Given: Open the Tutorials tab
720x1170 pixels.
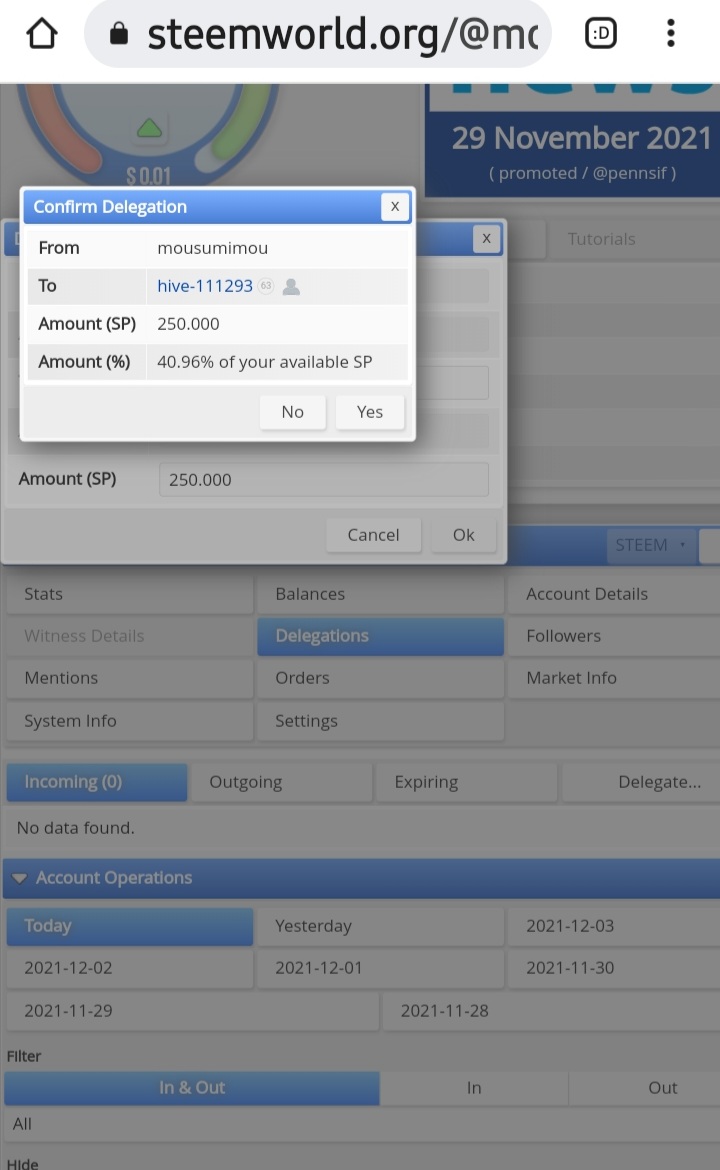Looking at the screenshot, I should [633, 239].
